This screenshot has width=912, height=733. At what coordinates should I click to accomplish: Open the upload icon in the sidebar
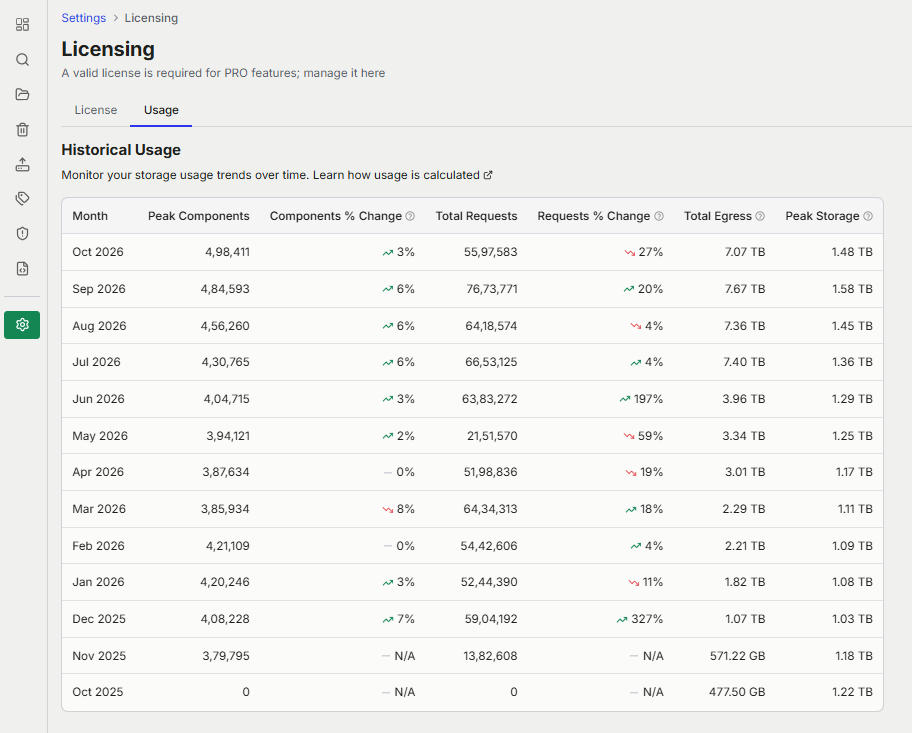click(22, 164)
